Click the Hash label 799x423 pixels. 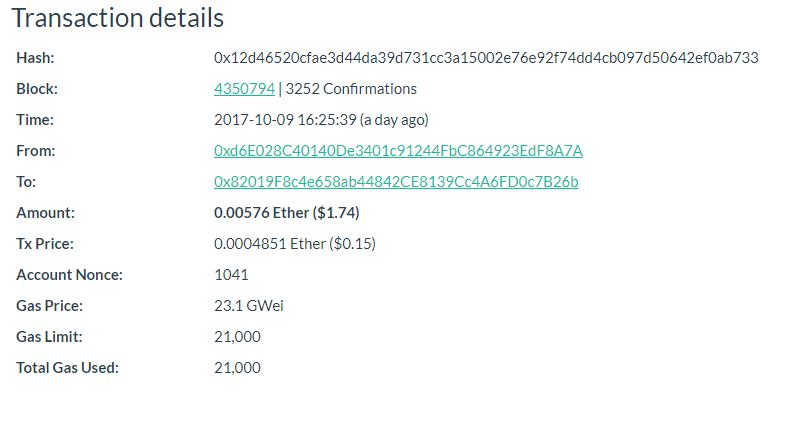35,58
